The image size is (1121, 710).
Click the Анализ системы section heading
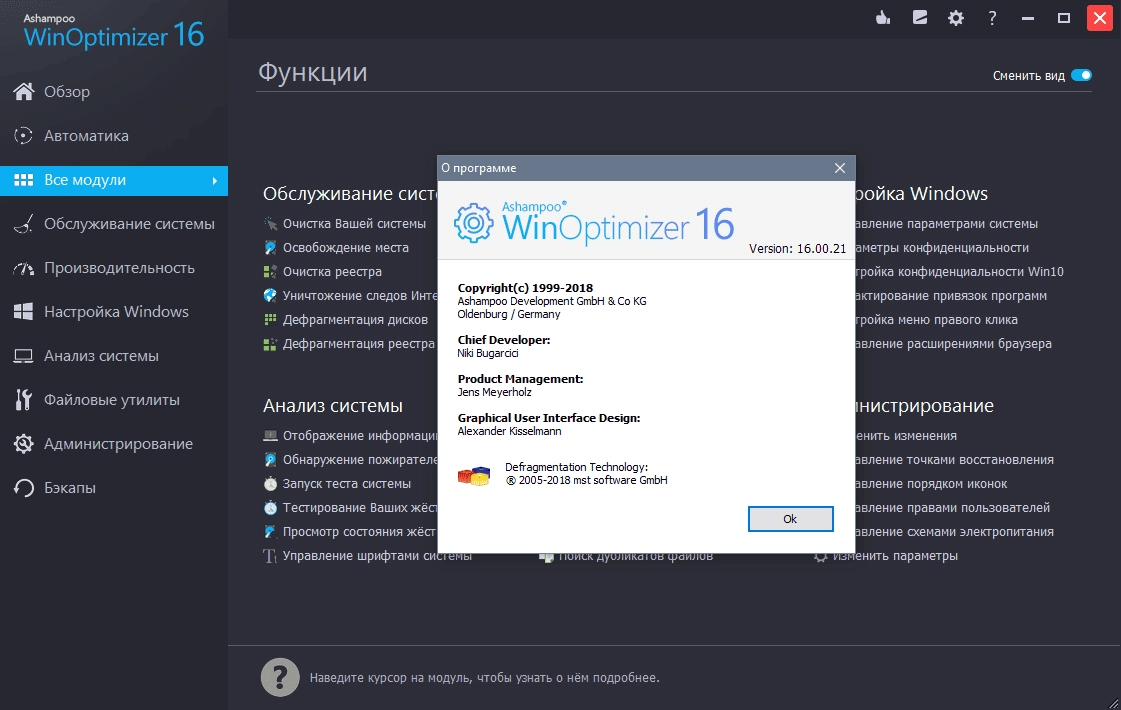332,405
